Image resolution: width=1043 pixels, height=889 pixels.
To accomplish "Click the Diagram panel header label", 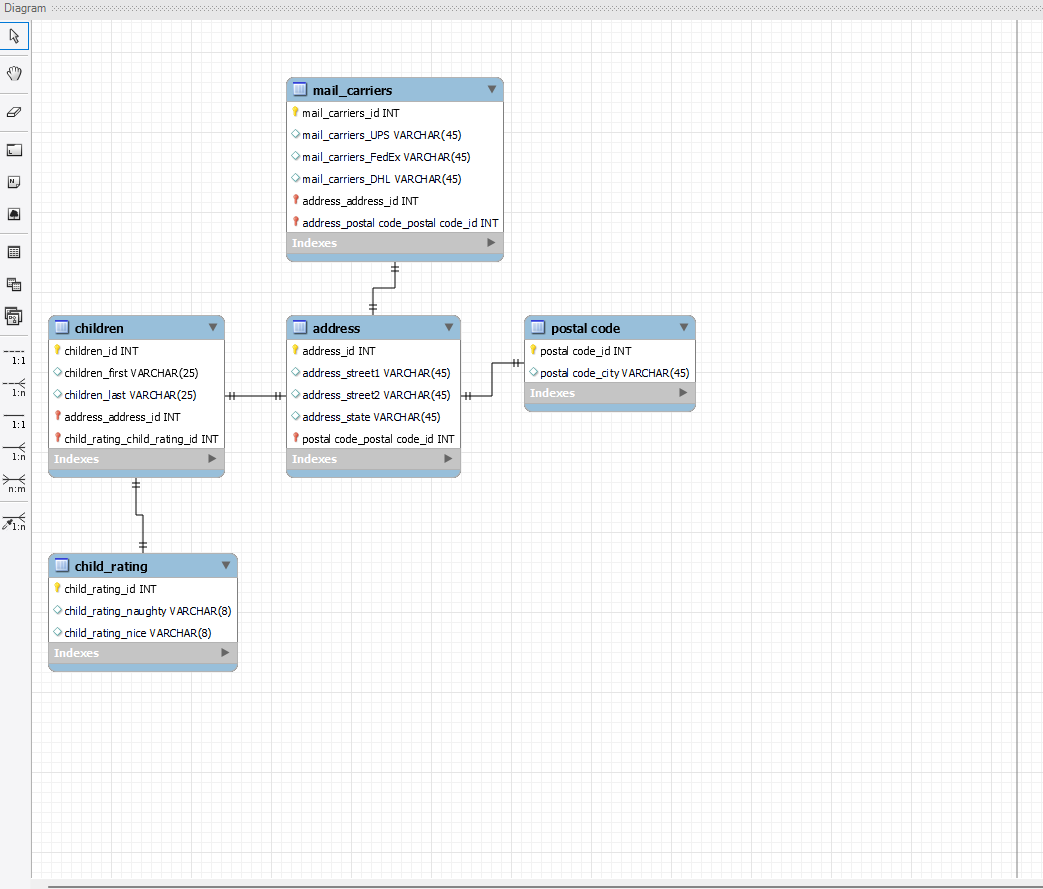I will [x=25, y=8].
